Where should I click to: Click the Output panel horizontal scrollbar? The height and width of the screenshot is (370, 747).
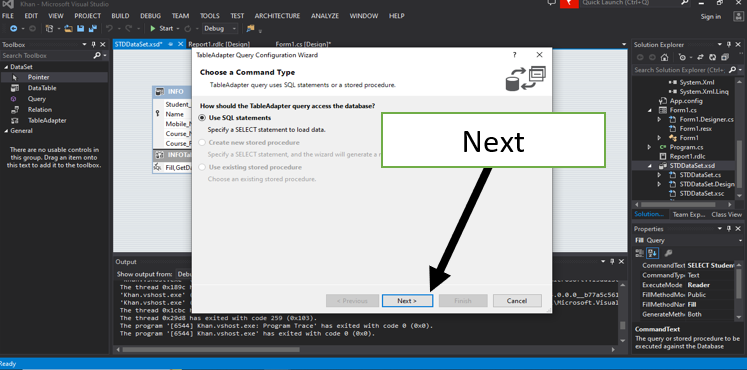(367, 350)
